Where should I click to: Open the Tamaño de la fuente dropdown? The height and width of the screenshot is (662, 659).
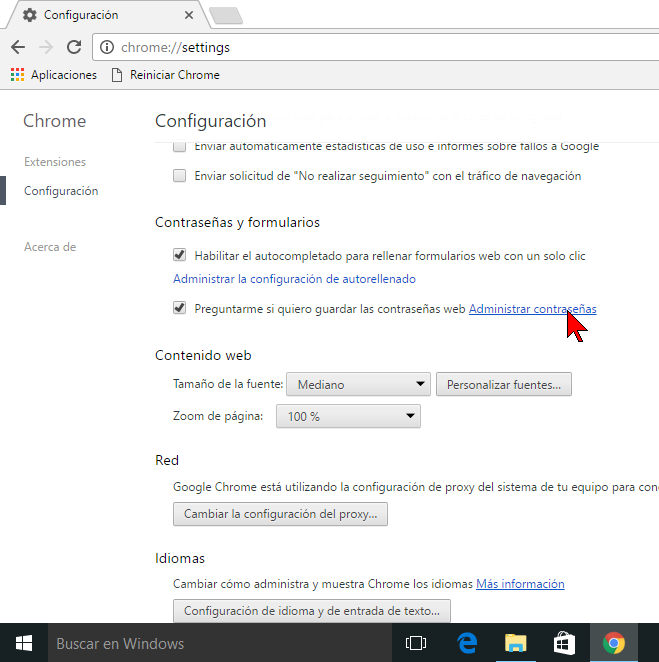(x=358, y=384)
